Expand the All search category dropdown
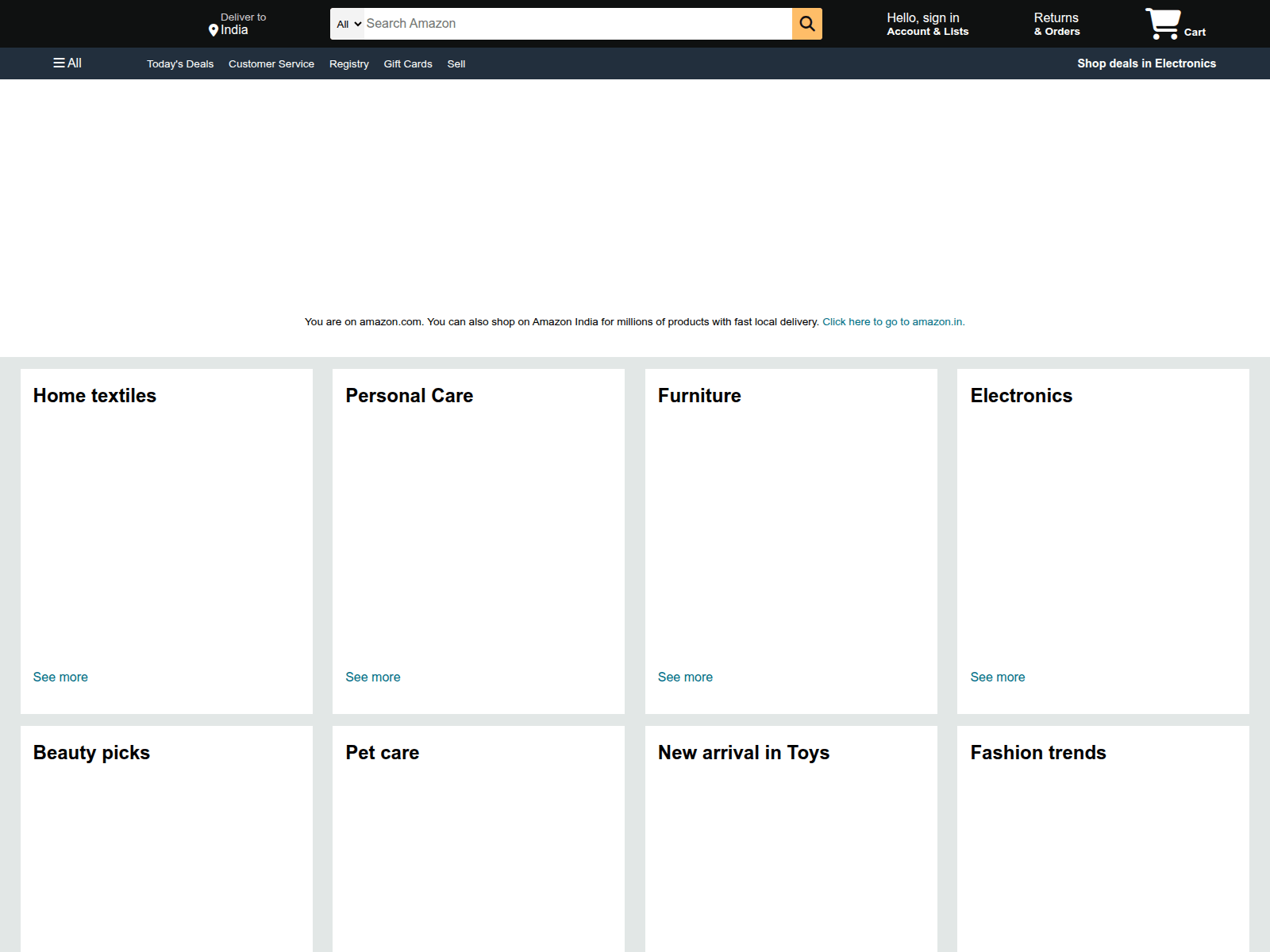The height and width of the screenshot is (952, 1270). [x=348, y=24]
